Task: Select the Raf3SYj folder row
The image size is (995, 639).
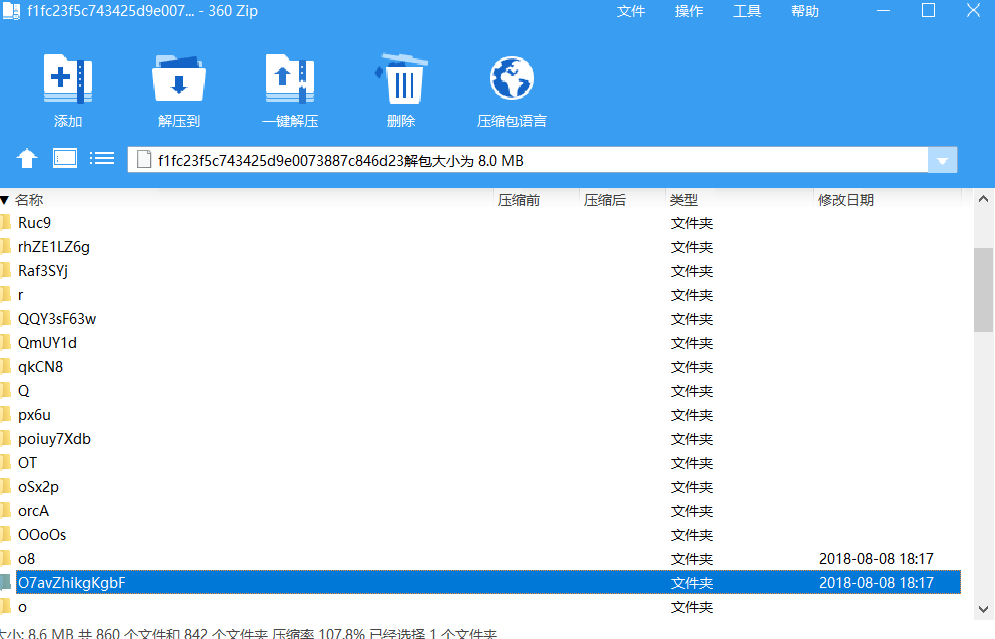Action: pyautogui.click(x=480, y=271)
